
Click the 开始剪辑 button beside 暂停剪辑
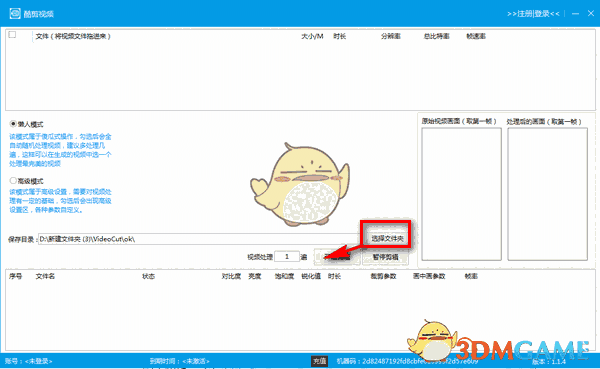pyautogui.click(x=336, y=257)
